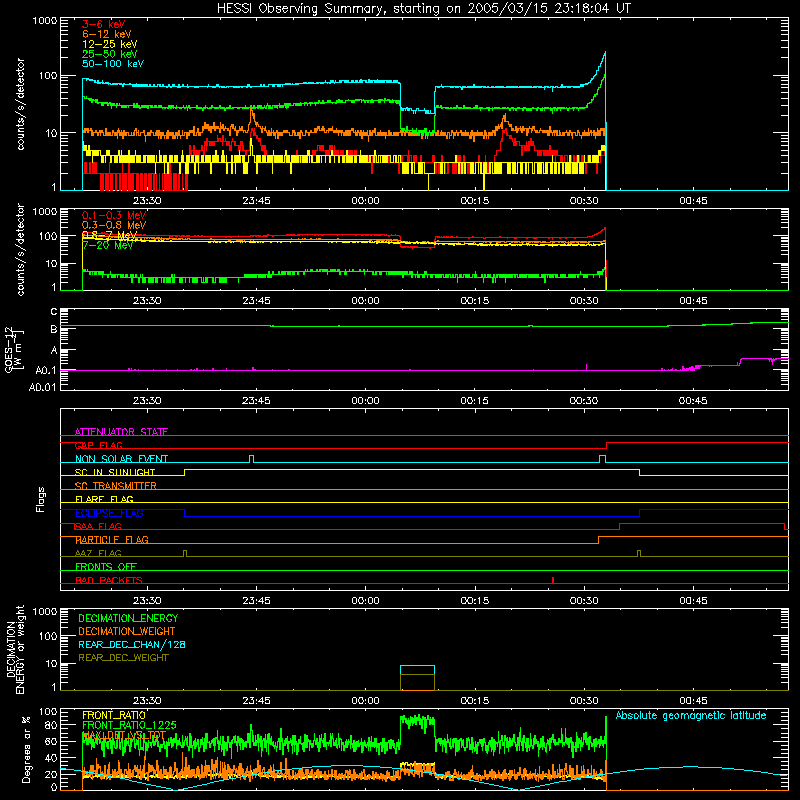
Task: Click the FRONT_RATIO_1225 legend label
Action: coord(130,725)
